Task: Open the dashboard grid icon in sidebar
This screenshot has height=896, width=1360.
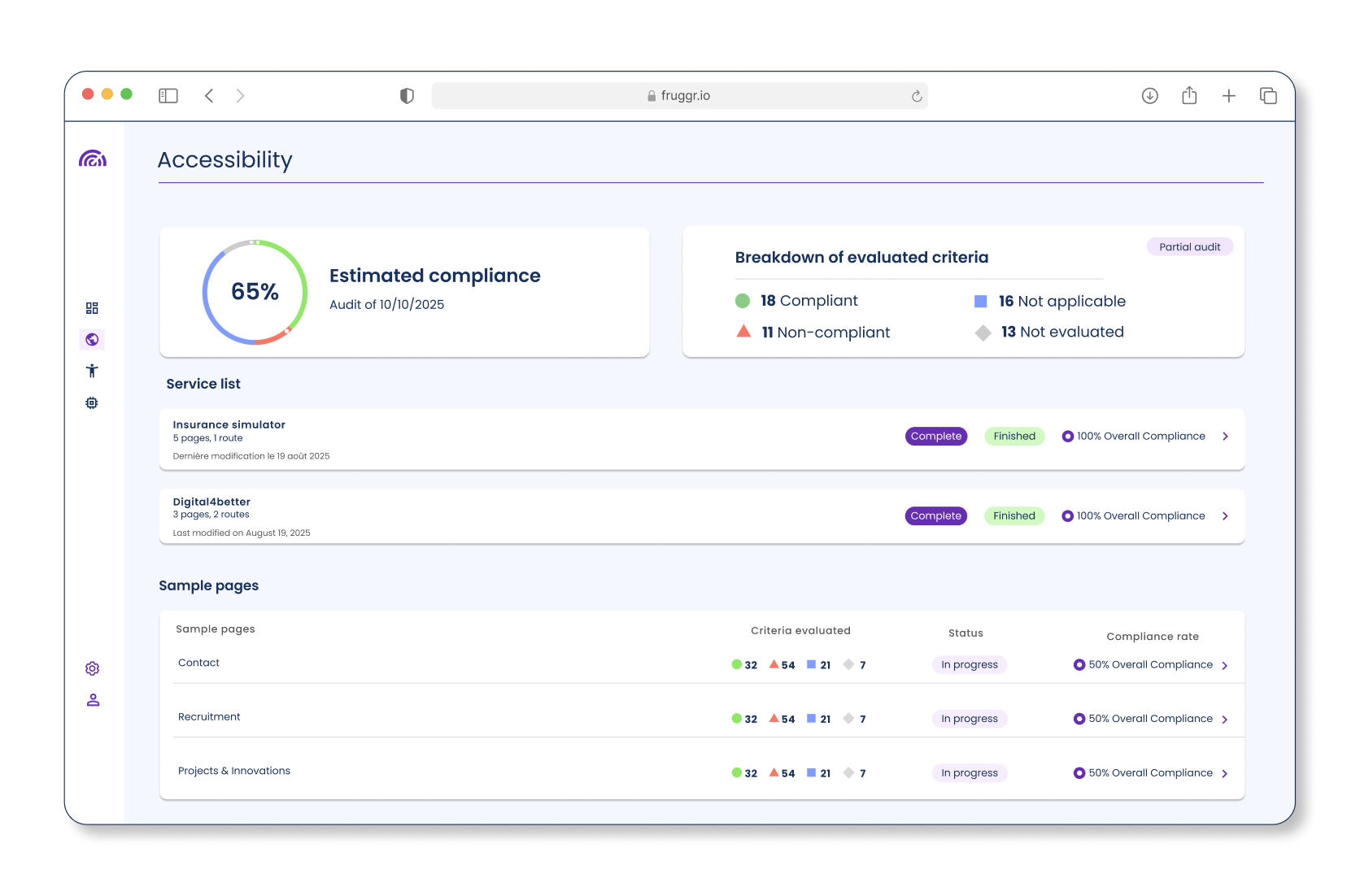Action: pyautogui.click(x=92, y=308)
